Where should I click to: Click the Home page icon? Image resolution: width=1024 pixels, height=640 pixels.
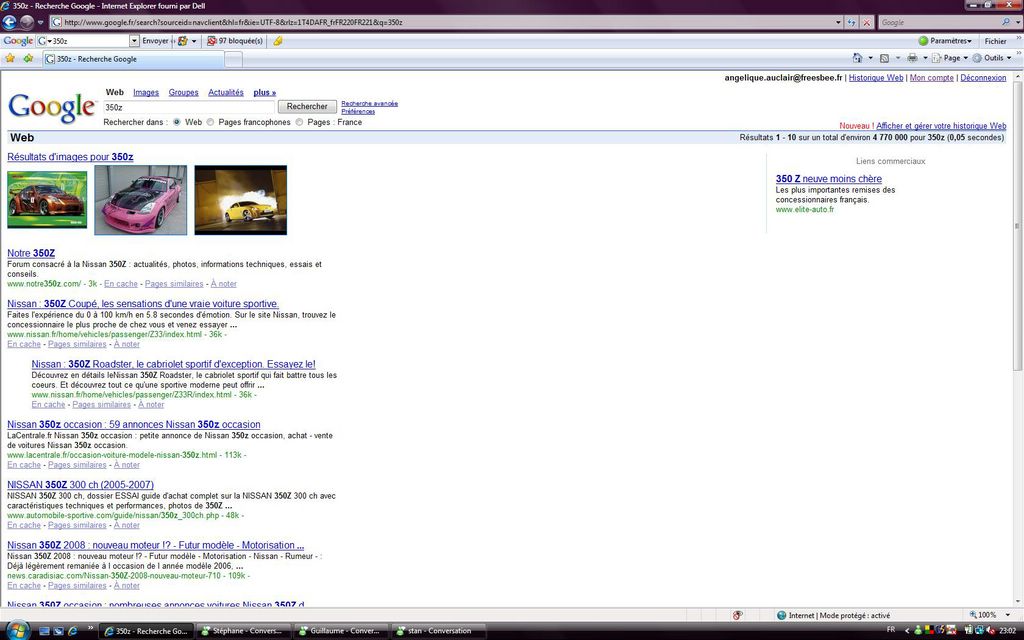(x=858, y=58)
